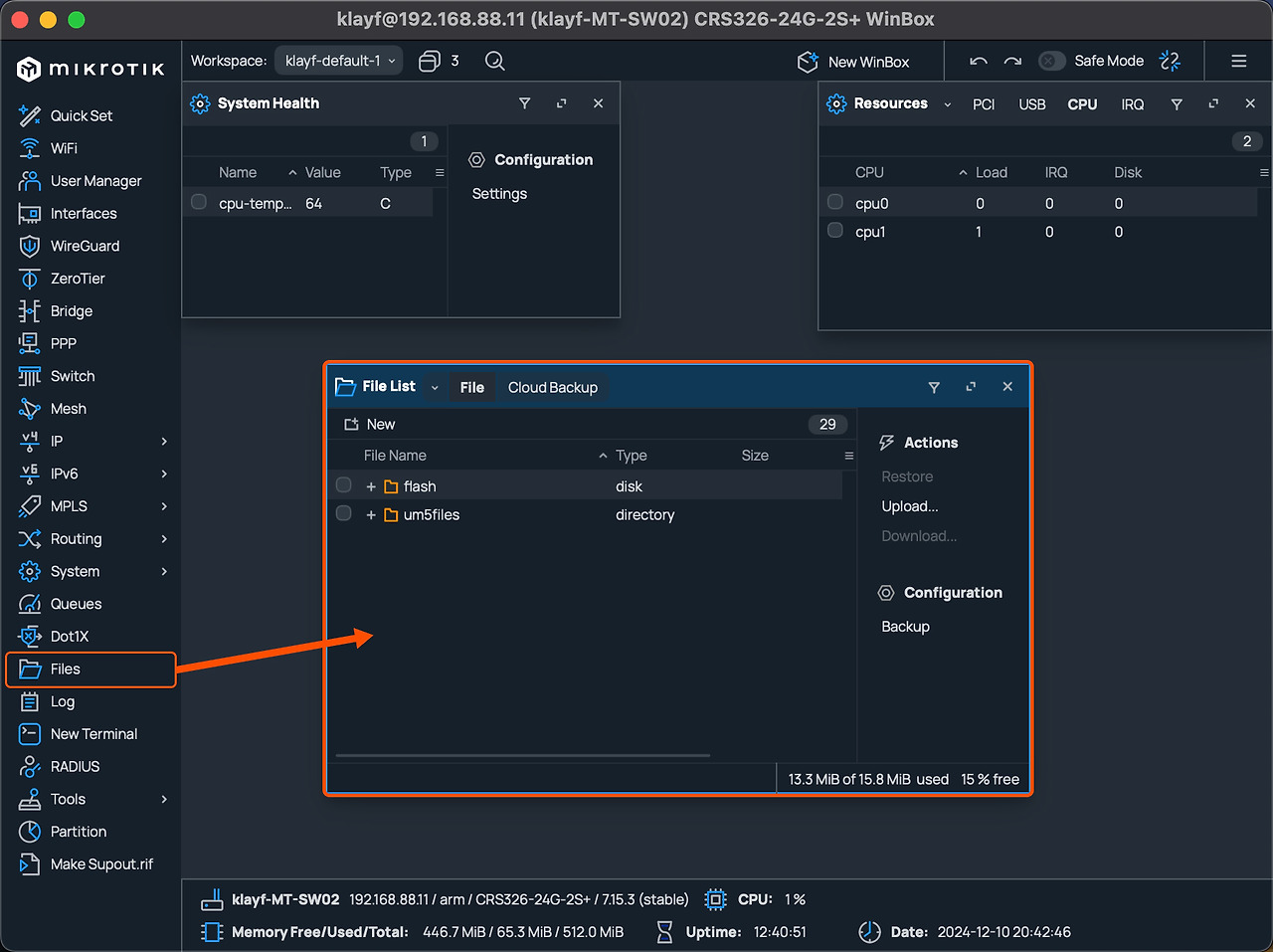
Task: Click Download... action in File List
Action: [919, 536]
